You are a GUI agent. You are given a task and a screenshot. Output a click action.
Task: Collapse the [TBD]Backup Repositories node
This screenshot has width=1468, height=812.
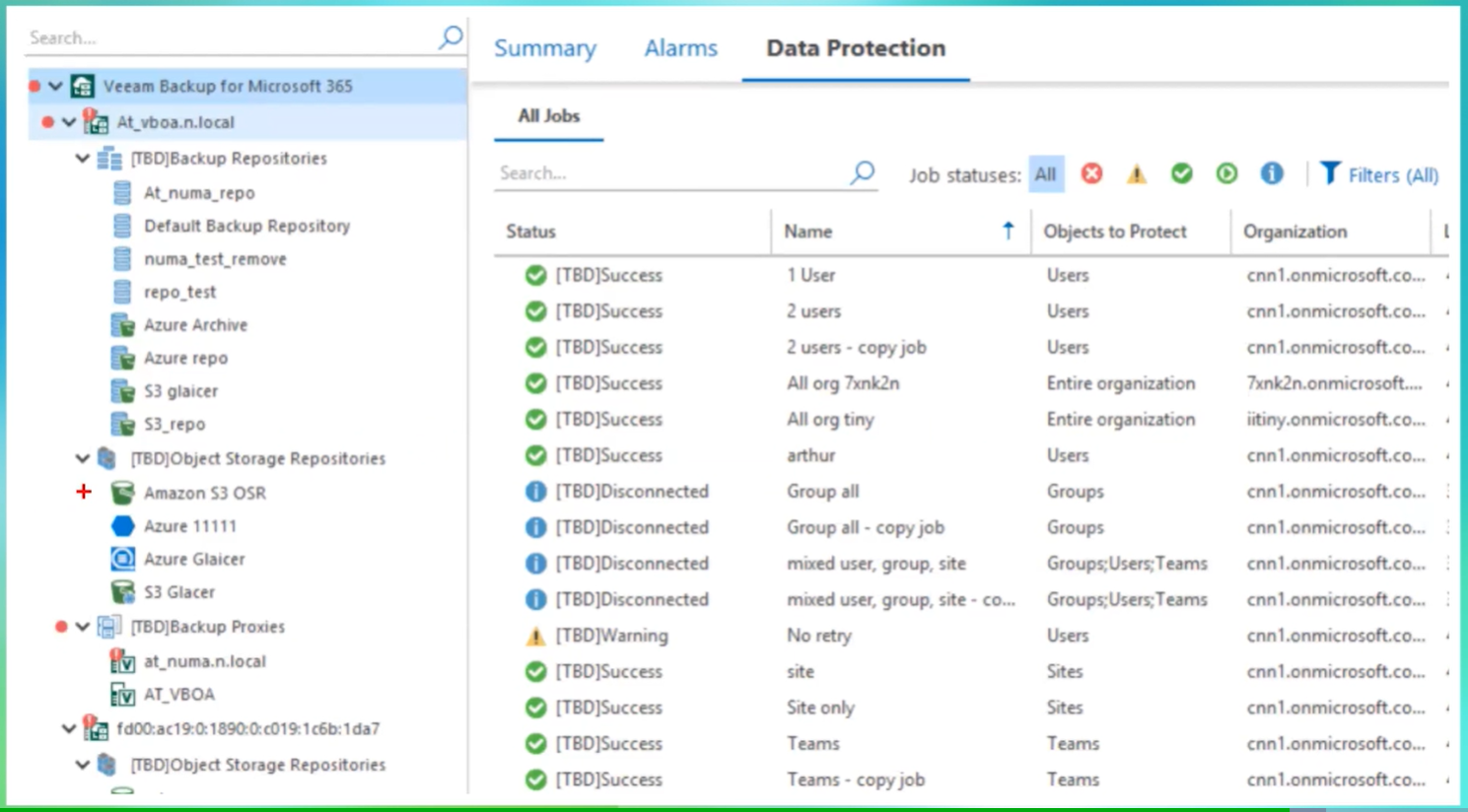click(x=83, y=158)
